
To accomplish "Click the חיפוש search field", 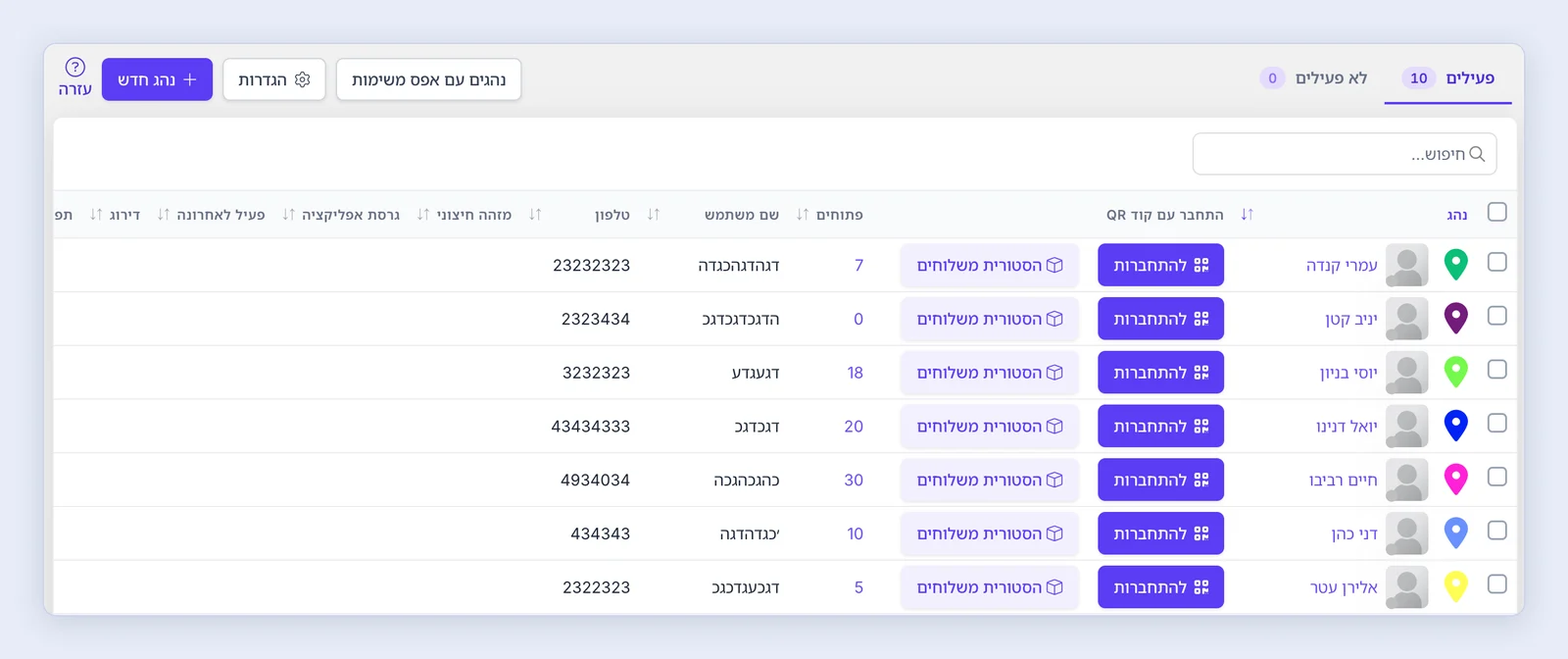I will tap(1345, 154).
